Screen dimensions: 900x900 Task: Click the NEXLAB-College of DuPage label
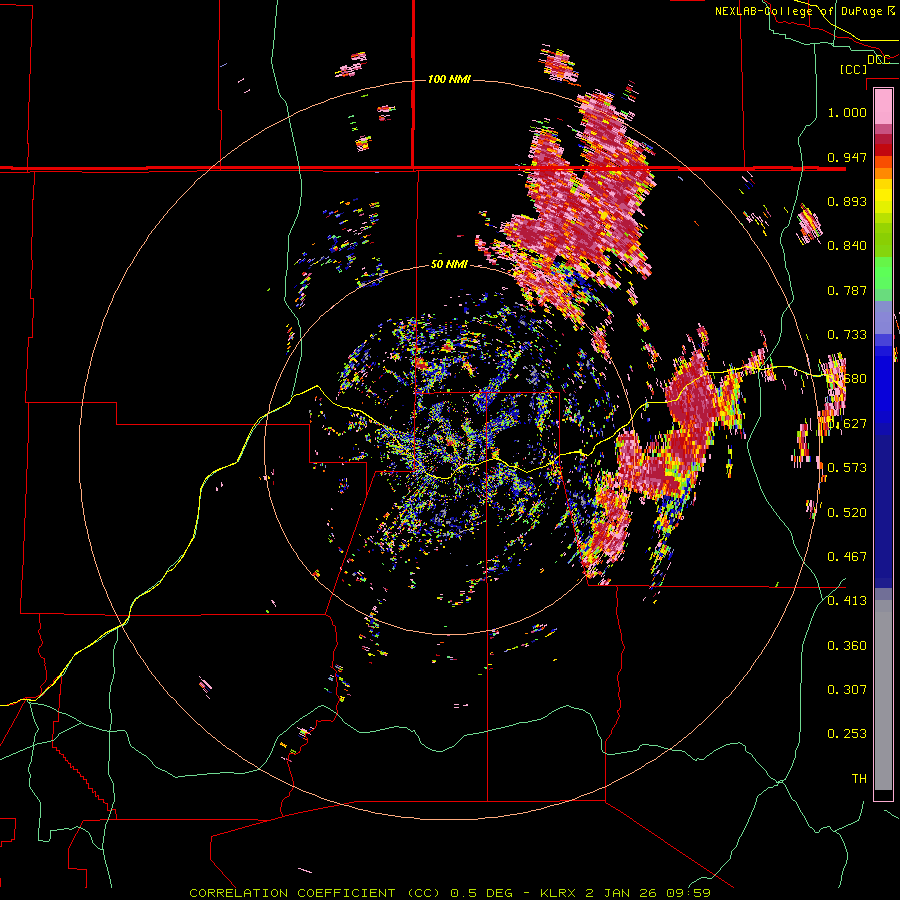(799, 11)
